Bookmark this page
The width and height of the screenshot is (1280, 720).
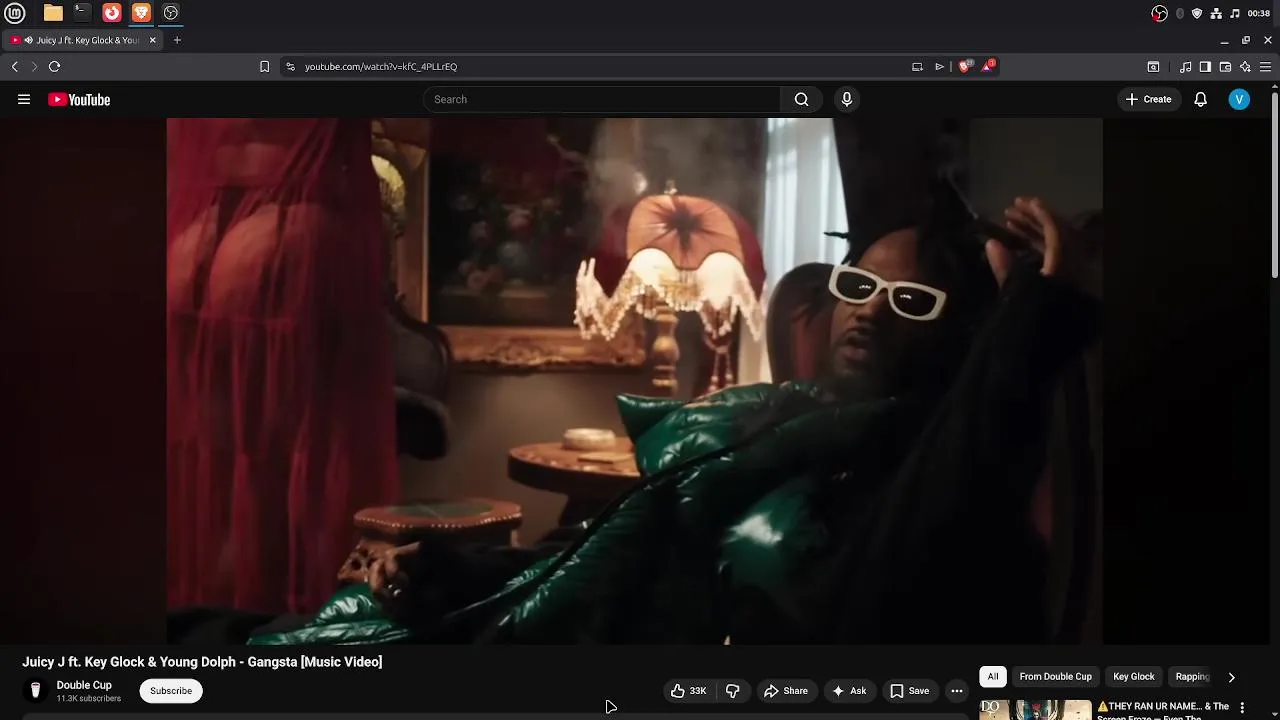pyautogui.click(x=264, y=66)
